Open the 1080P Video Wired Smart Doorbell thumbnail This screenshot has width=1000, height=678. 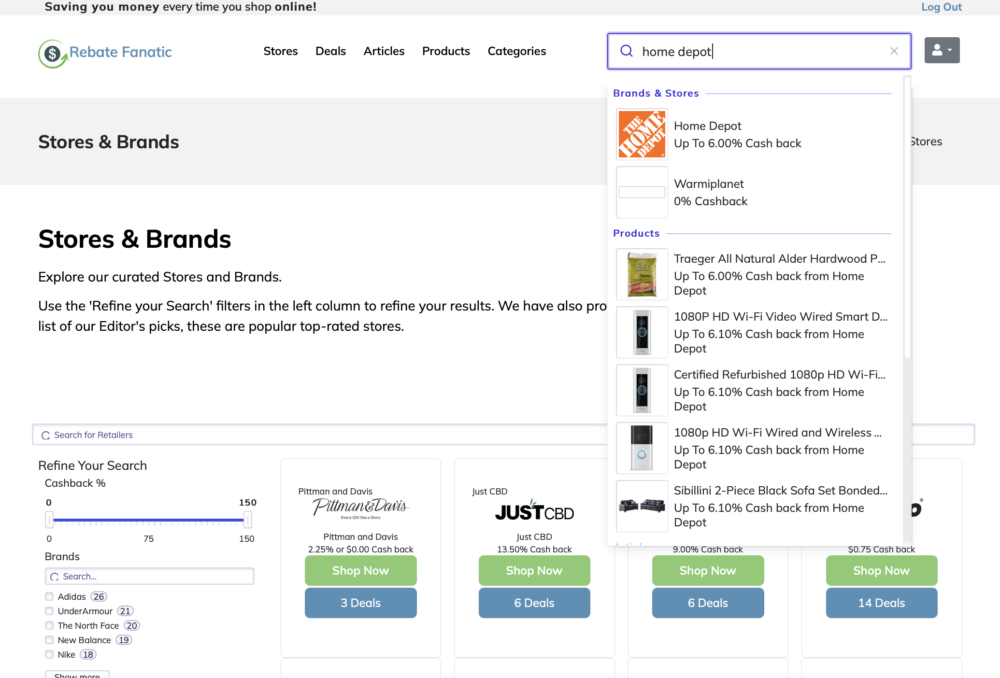click(x=642, y=332)
